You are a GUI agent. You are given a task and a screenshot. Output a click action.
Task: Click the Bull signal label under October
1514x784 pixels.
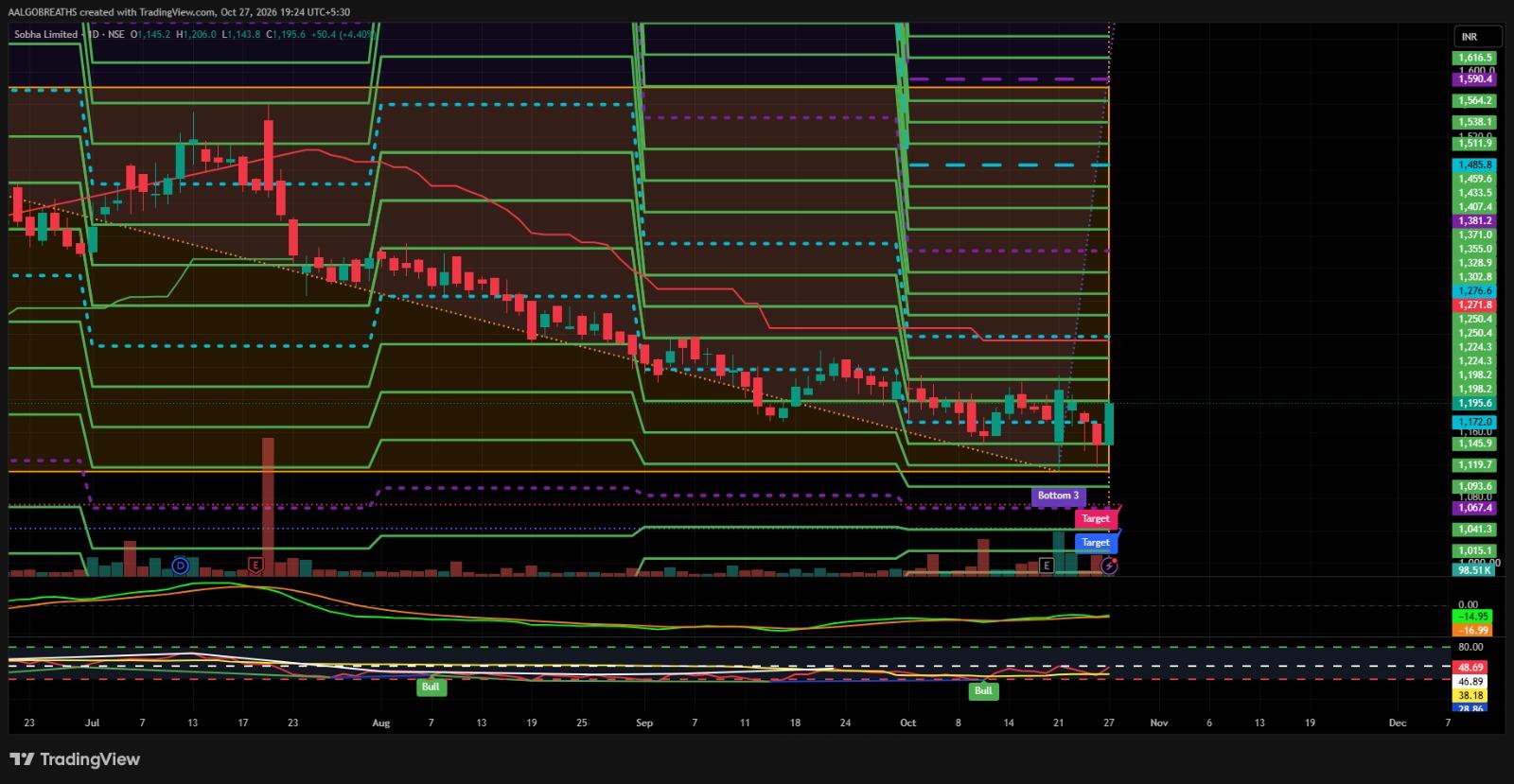983,690
